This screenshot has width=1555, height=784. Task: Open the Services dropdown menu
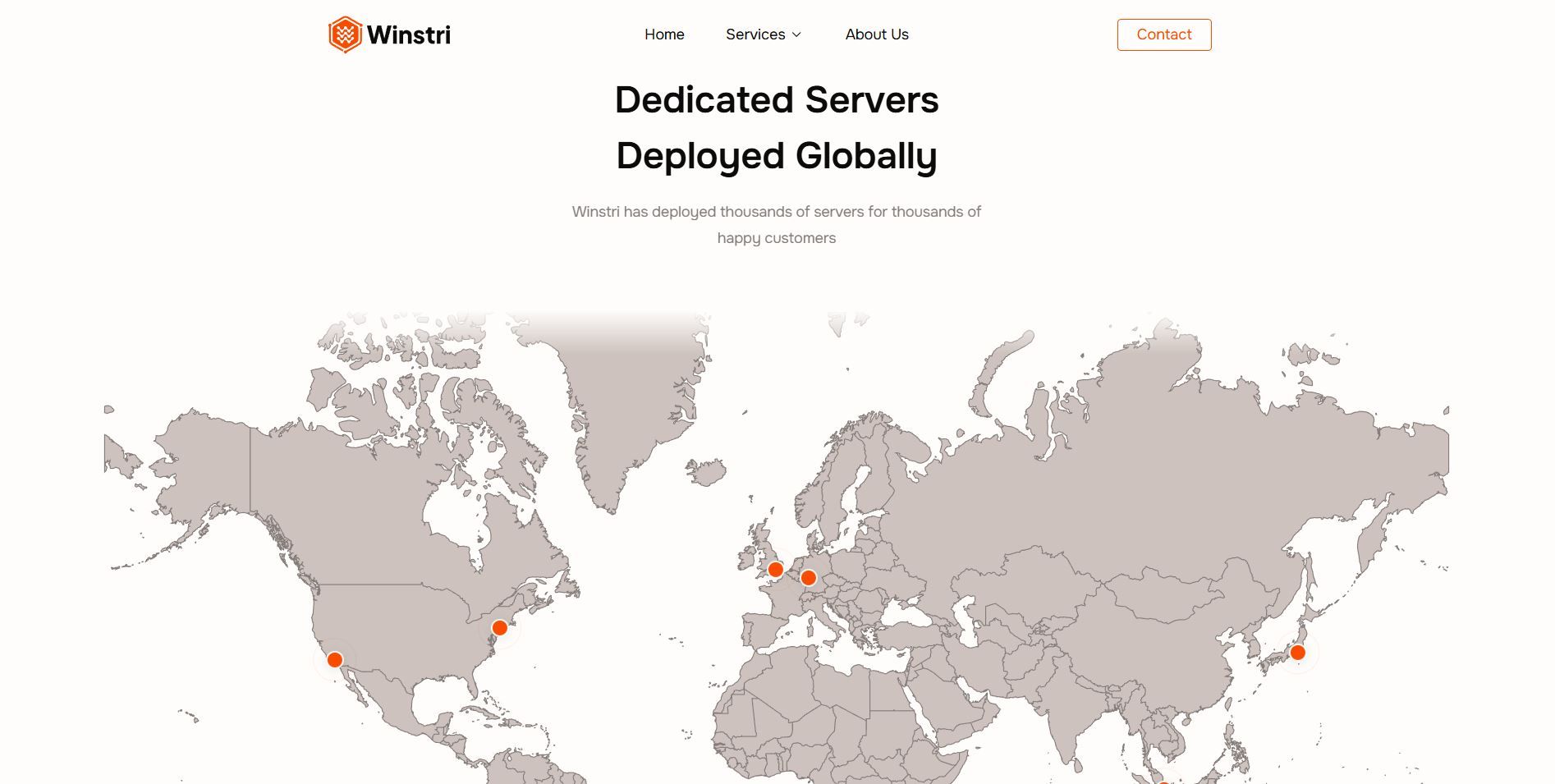pyautogui.click(x=755, y=34)
